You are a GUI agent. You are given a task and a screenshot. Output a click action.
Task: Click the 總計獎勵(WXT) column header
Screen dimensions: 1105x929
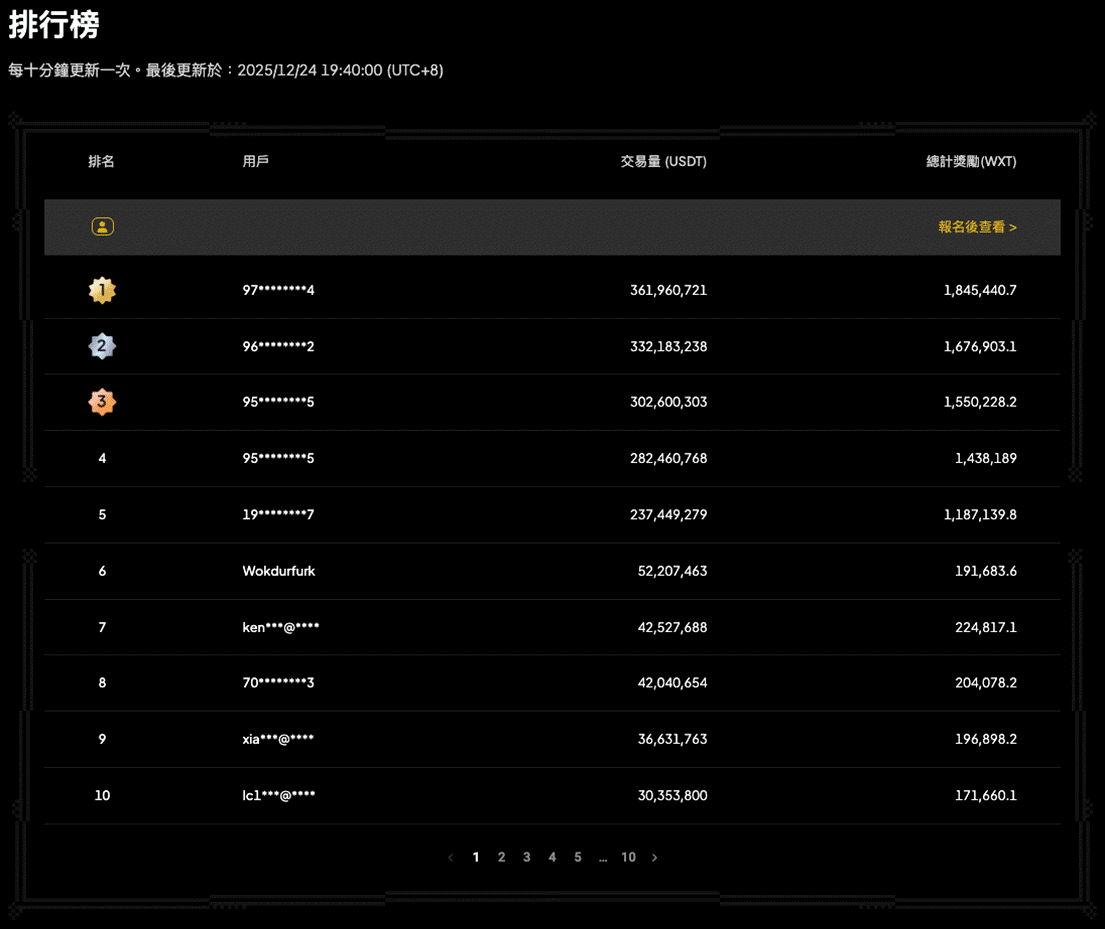(x=971, y=161)
